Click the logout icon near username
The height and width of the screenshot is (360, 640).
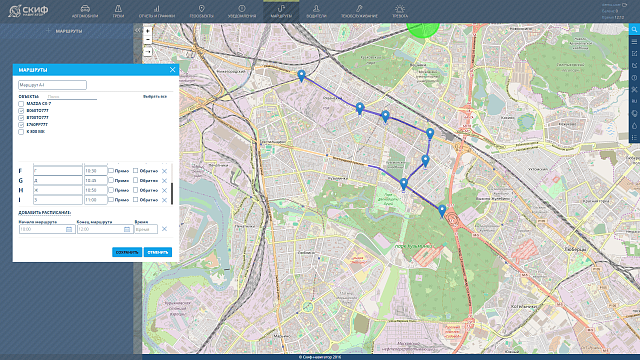pos(624,4)
